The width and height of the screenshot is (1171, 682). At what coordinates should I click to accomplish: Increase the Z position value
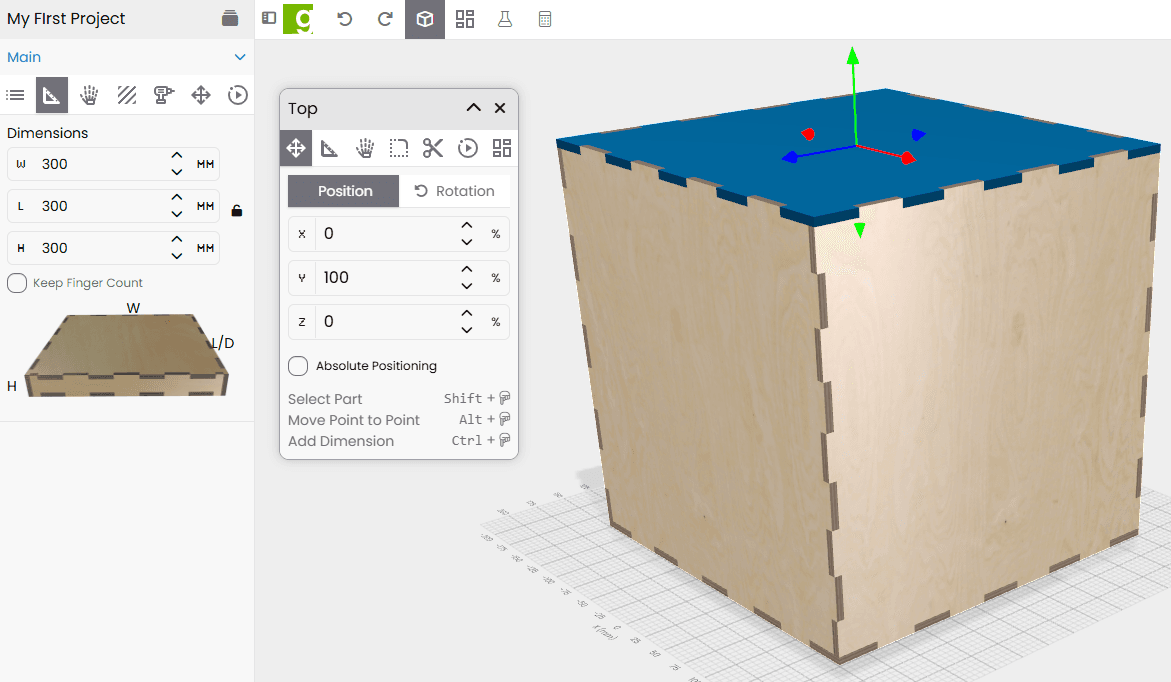point(467,314)
